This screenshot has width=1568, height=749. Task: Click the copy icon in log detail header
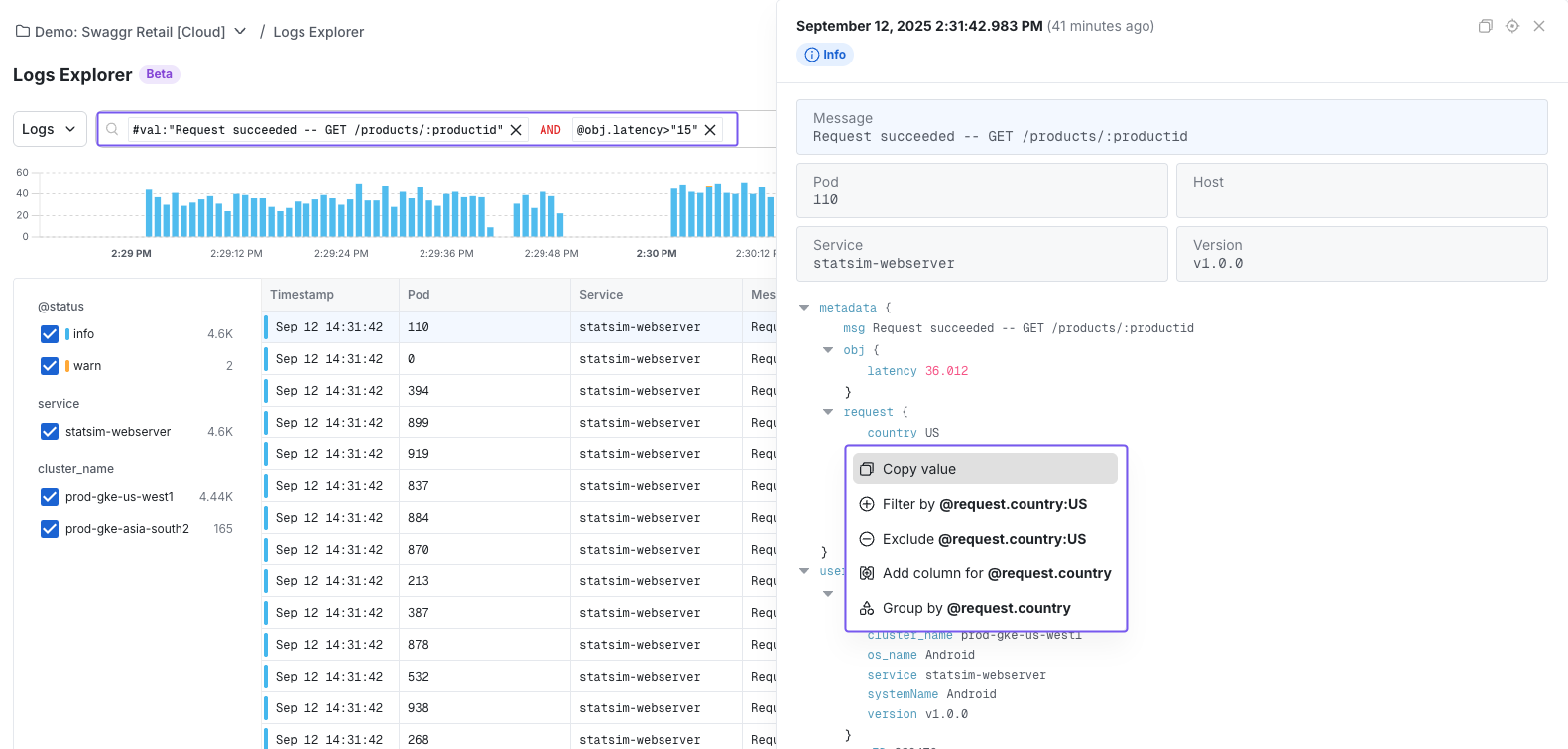coord(1485,26)
